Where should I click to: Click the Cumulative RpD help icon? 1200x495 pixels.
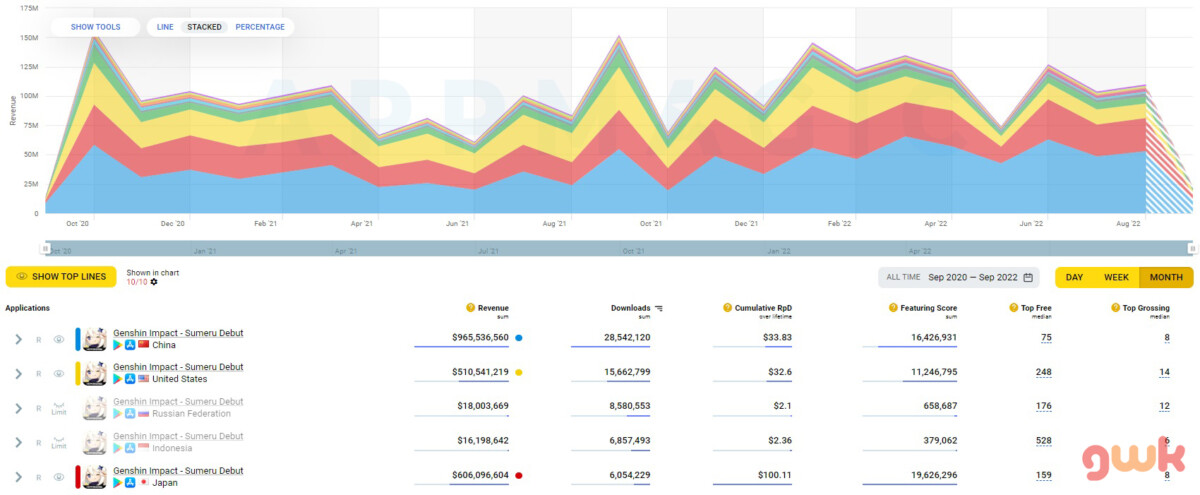(727, 308)
